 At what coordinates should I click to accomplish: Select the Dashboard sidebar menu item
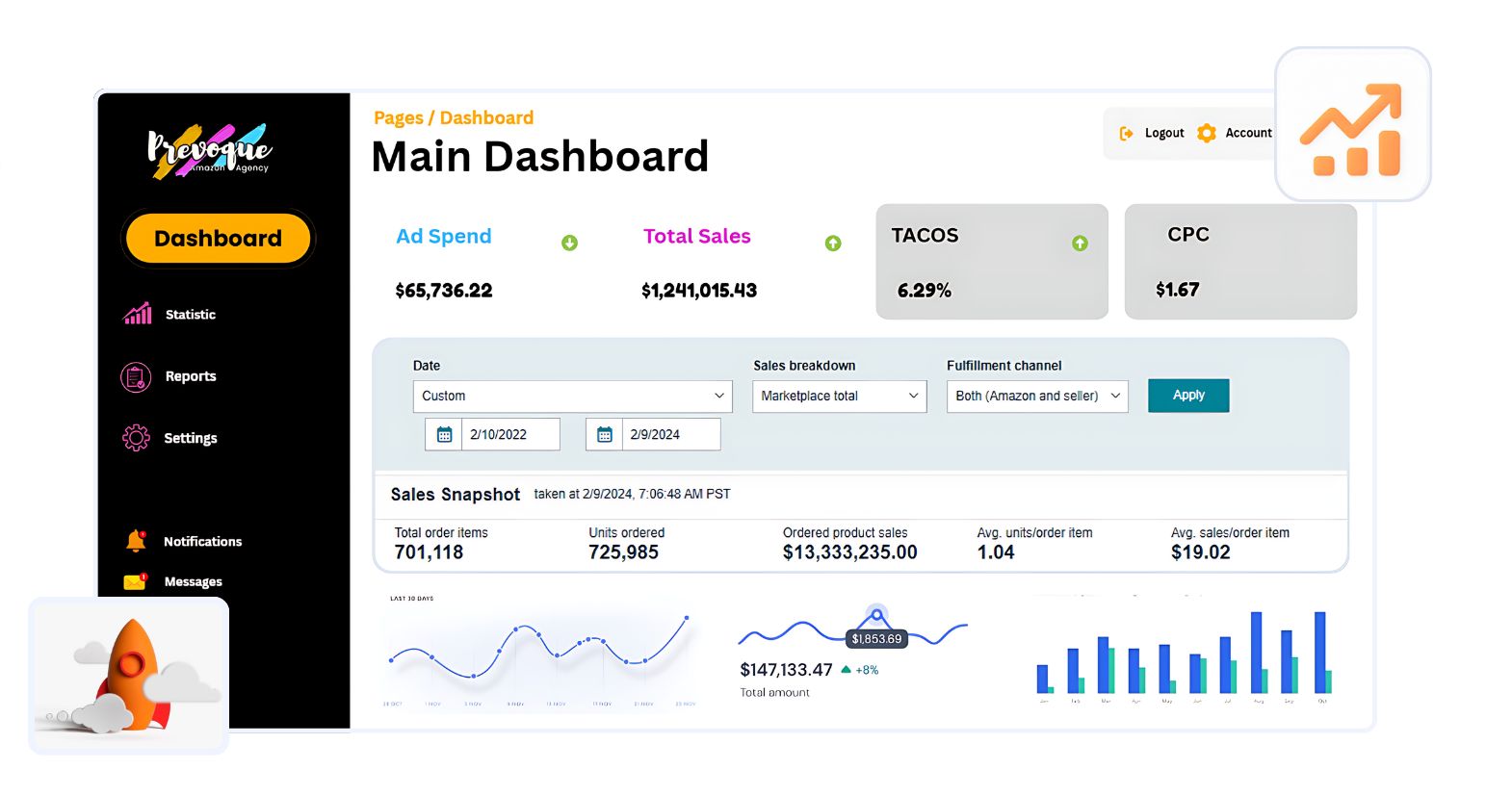(x=218, y=239)
